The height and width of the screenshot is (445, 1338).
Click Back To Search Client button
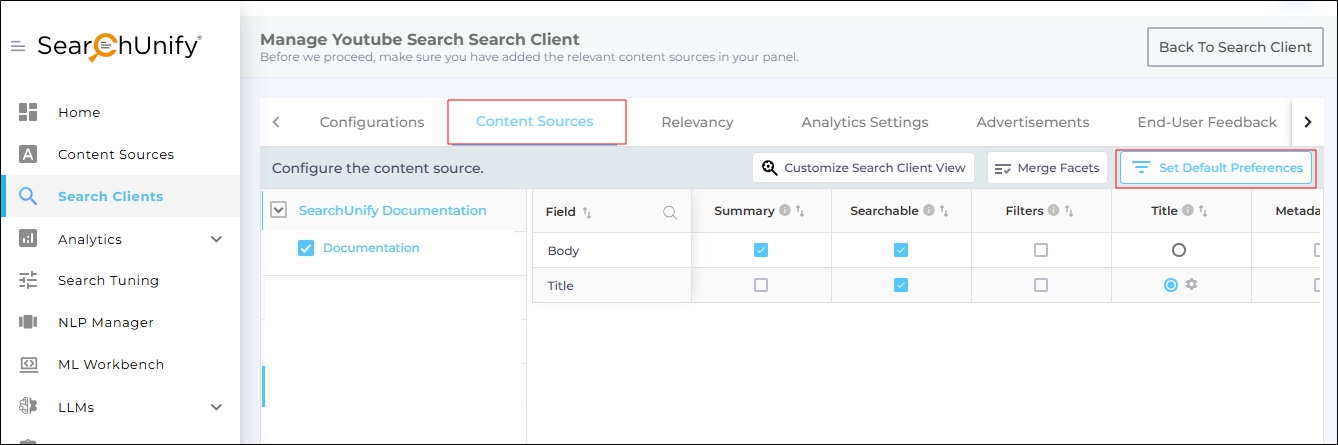[x=1234, y=47]
